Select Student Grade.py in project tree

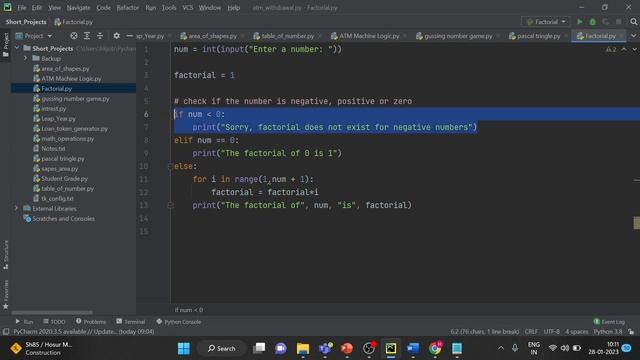[64, 178]
